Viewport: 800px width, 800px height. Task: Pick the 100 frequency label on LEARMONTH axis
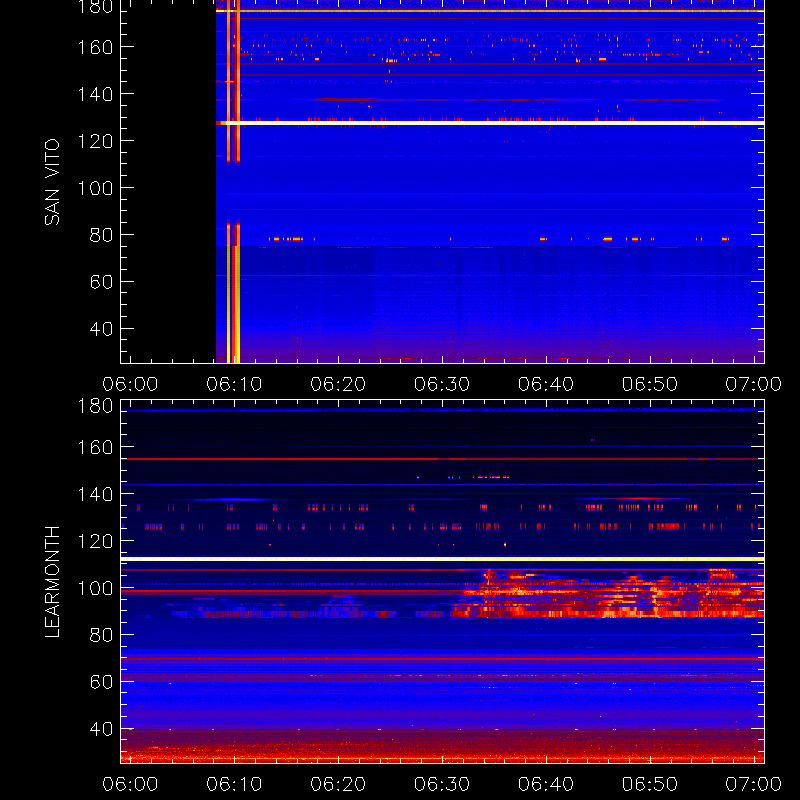tap(95, 588)
